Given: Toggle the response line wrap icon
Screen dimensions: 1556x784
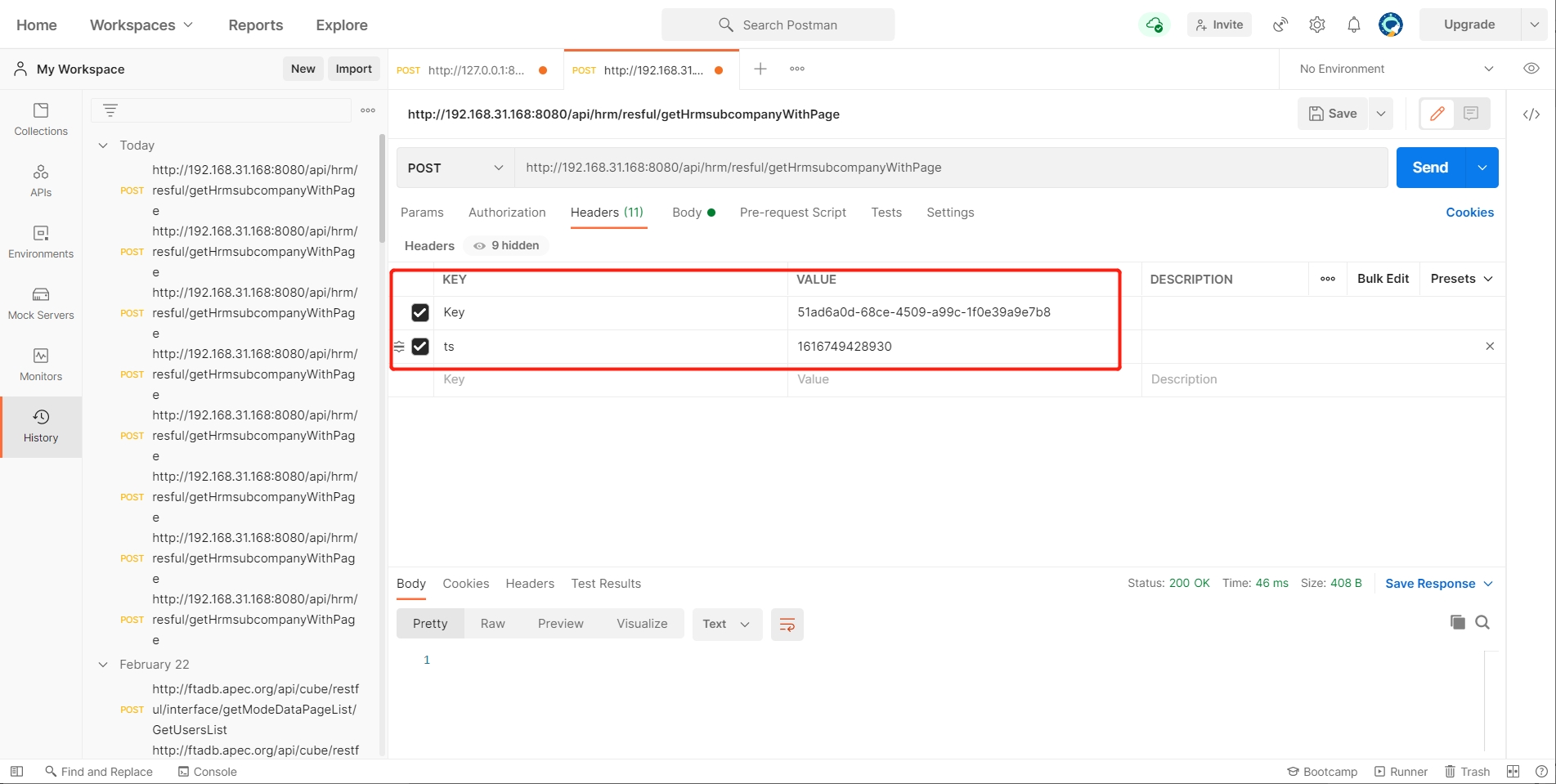Looking at the screenshot, I should click(x=787, y=625).
